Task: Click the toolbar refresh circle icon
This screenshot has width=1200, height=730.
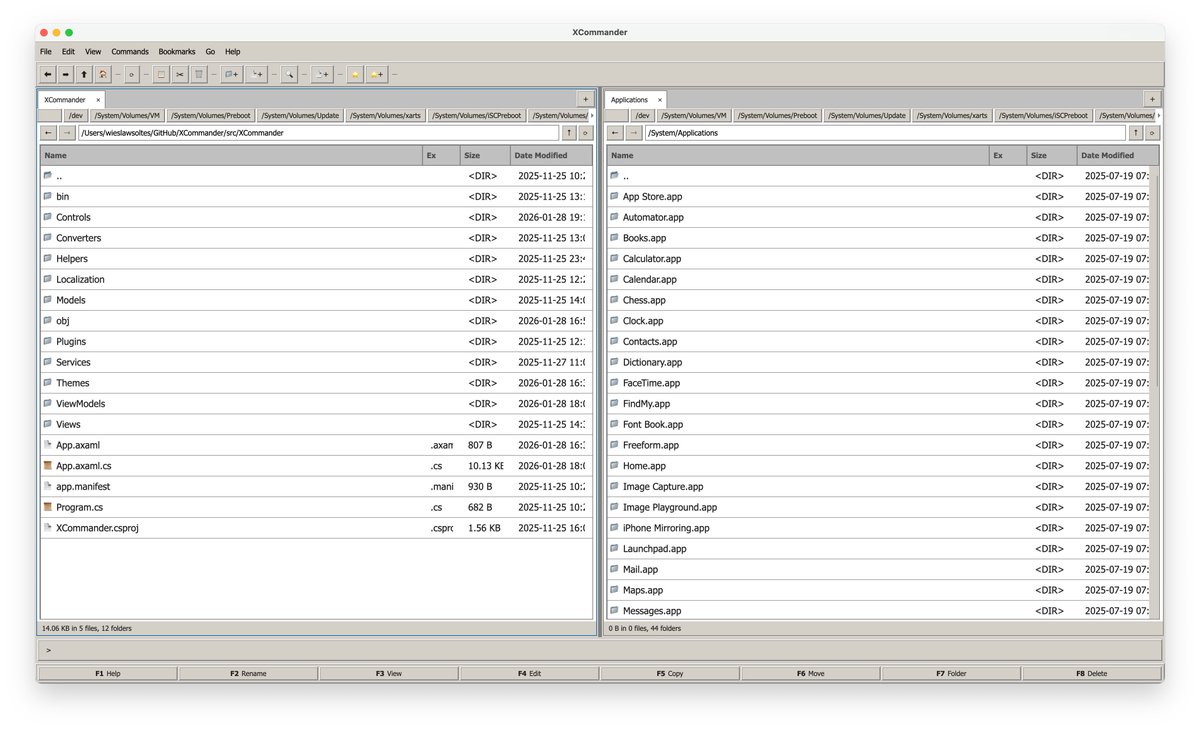Action: click(131, 74)
